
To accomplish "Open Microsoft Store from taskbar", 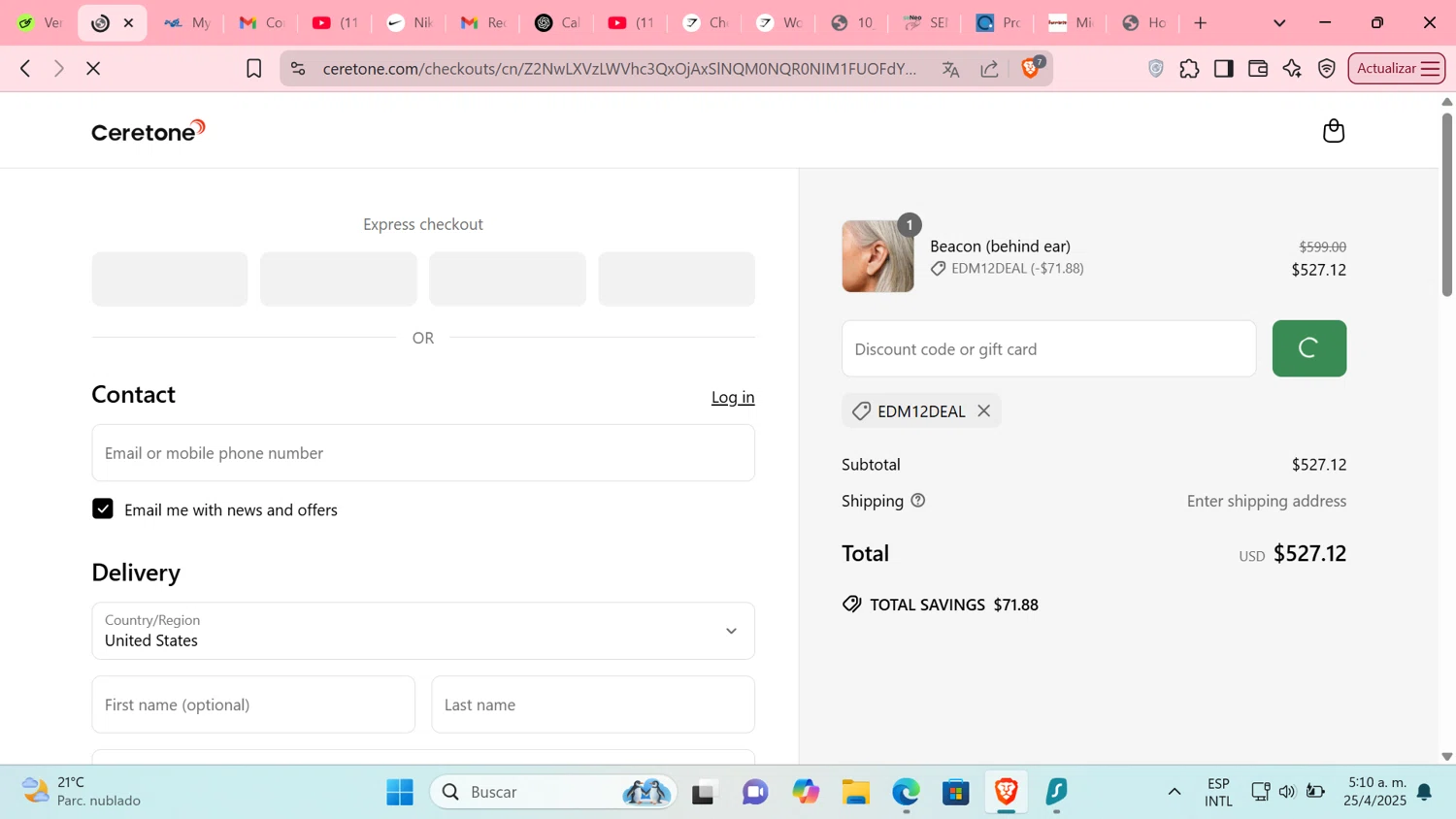I will [956, 792].
